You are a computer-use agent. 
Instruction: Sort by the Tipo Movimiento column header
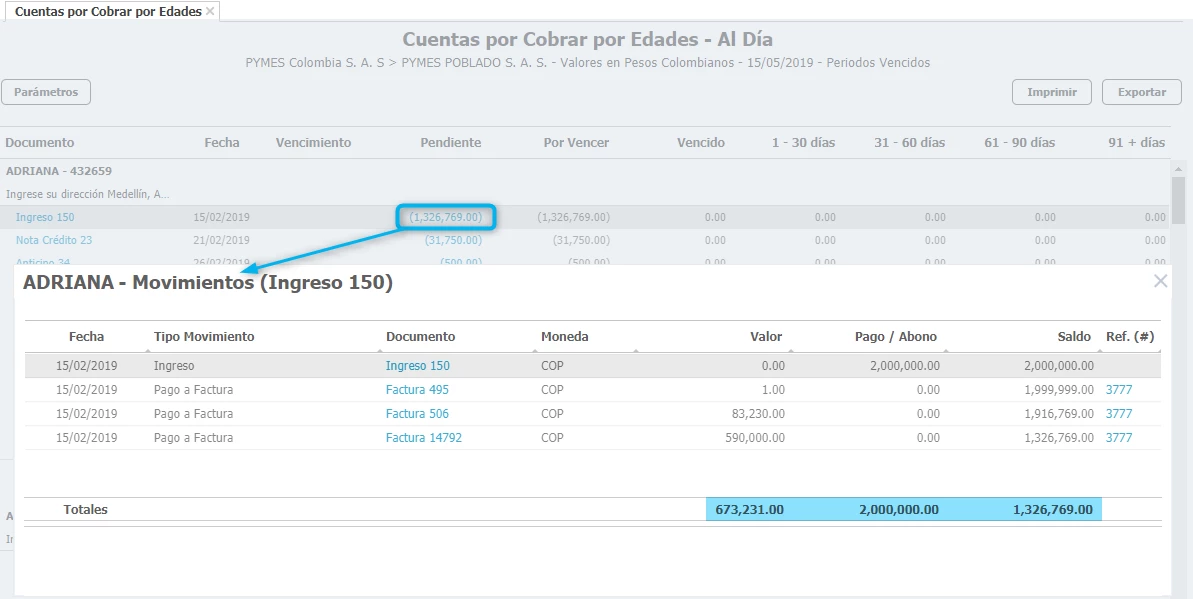204,337
